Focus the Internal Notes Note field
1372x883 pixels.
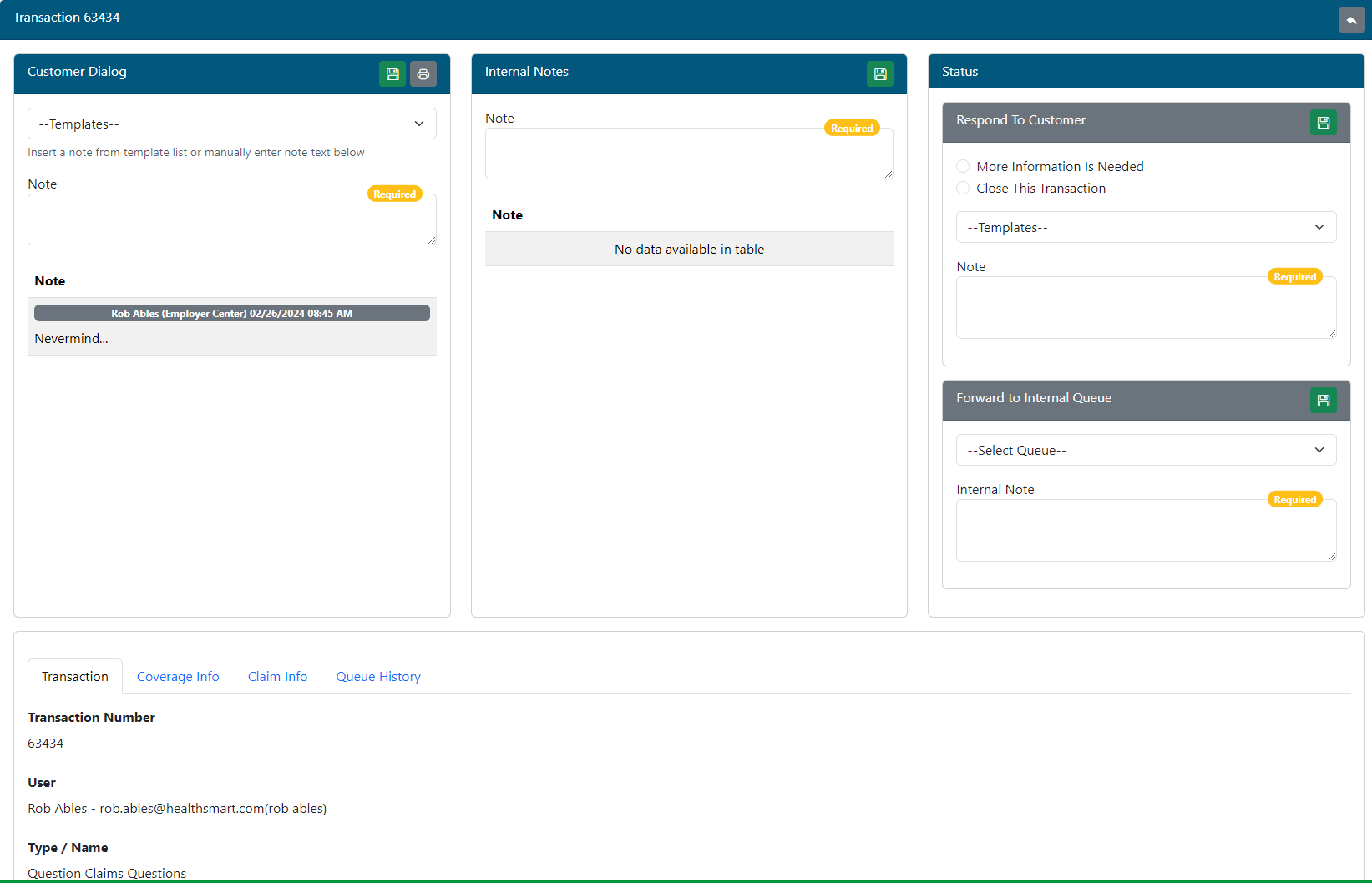[688, 154]
